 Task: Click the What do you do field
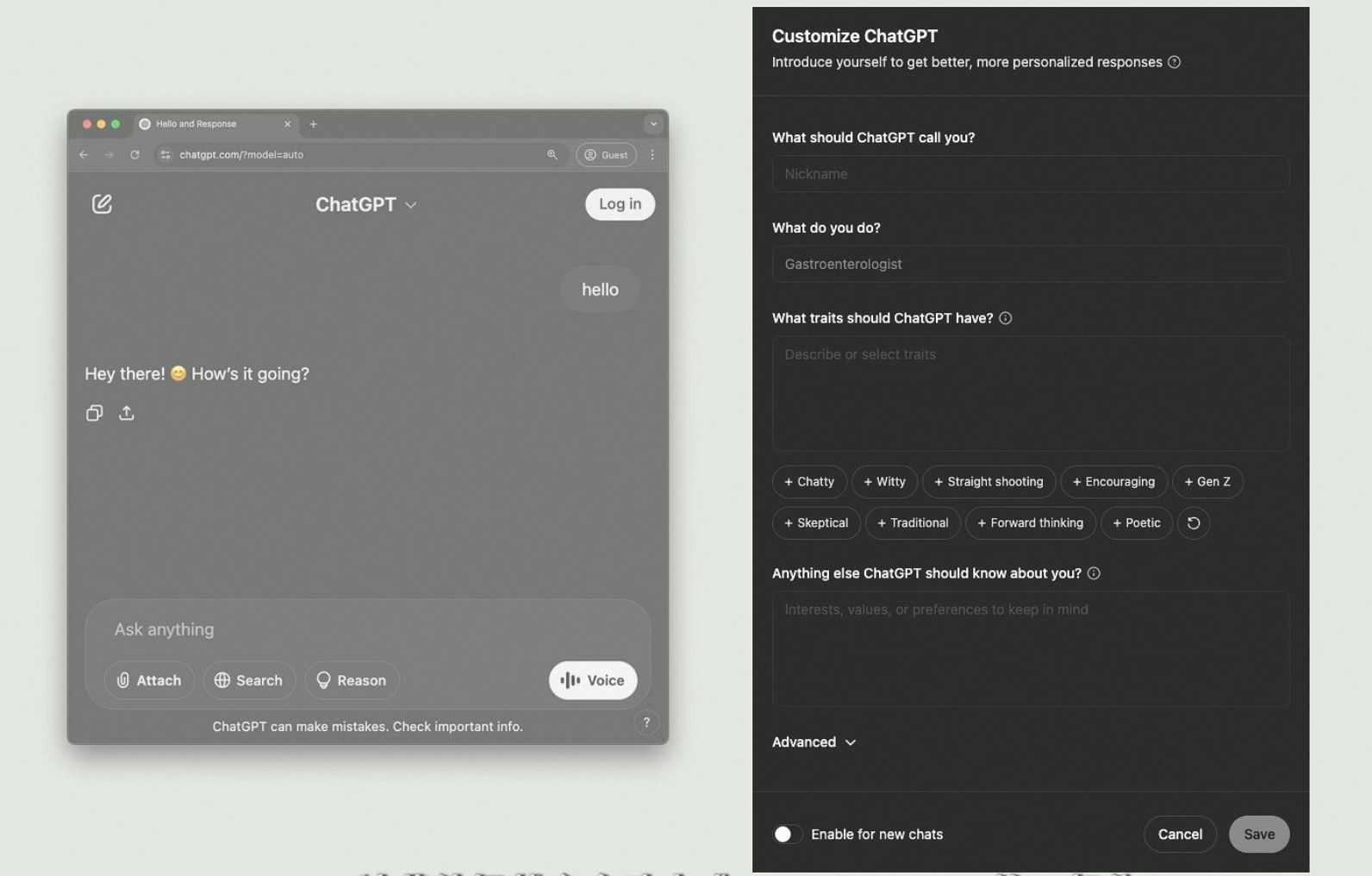click(1031, 265)
